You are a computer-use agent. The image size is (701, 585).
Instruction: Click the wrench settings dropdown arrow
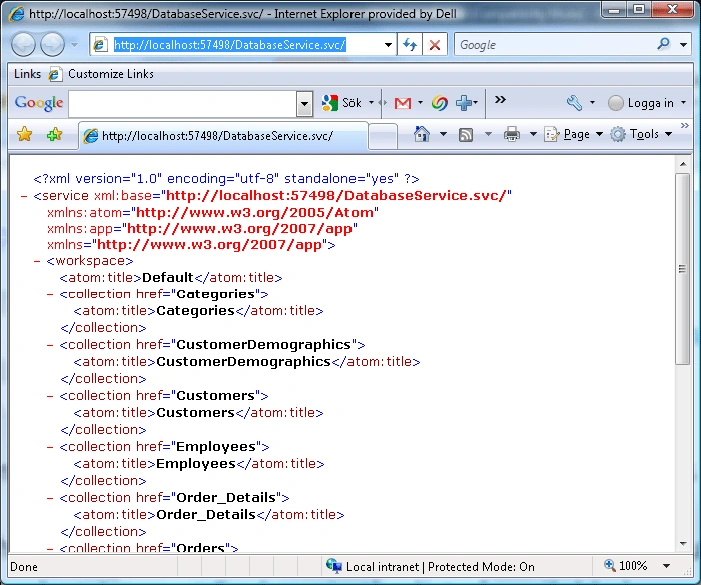592,103
